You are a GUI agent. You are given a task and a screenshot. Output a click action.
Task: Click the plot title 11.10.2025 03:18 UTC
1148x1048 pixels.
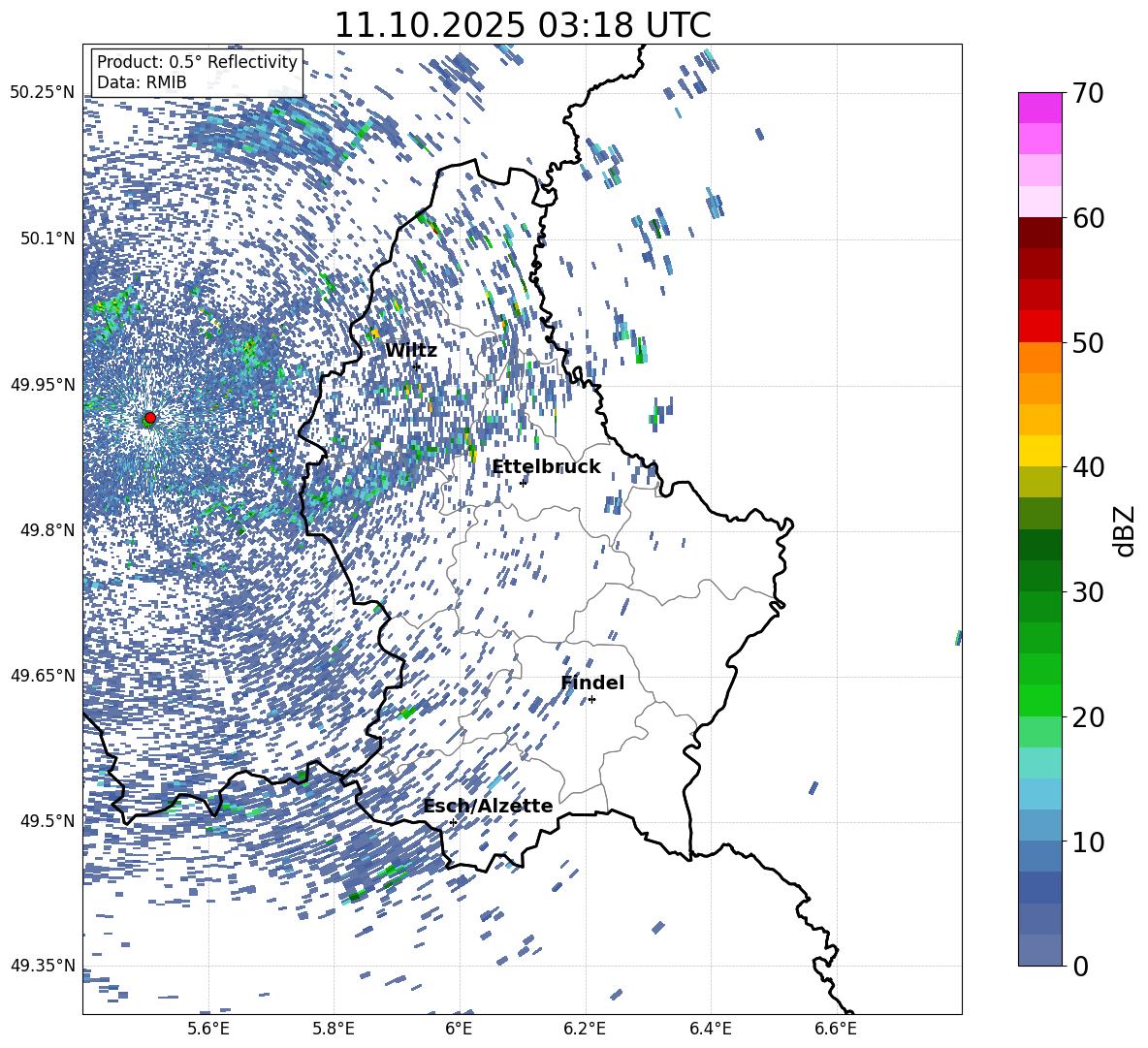(x=523, y=25)
